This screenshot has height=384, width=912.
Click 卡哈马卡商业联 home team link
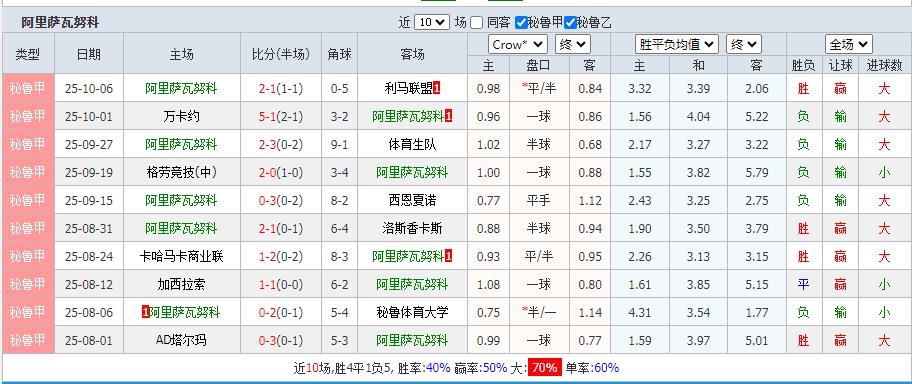181,256
